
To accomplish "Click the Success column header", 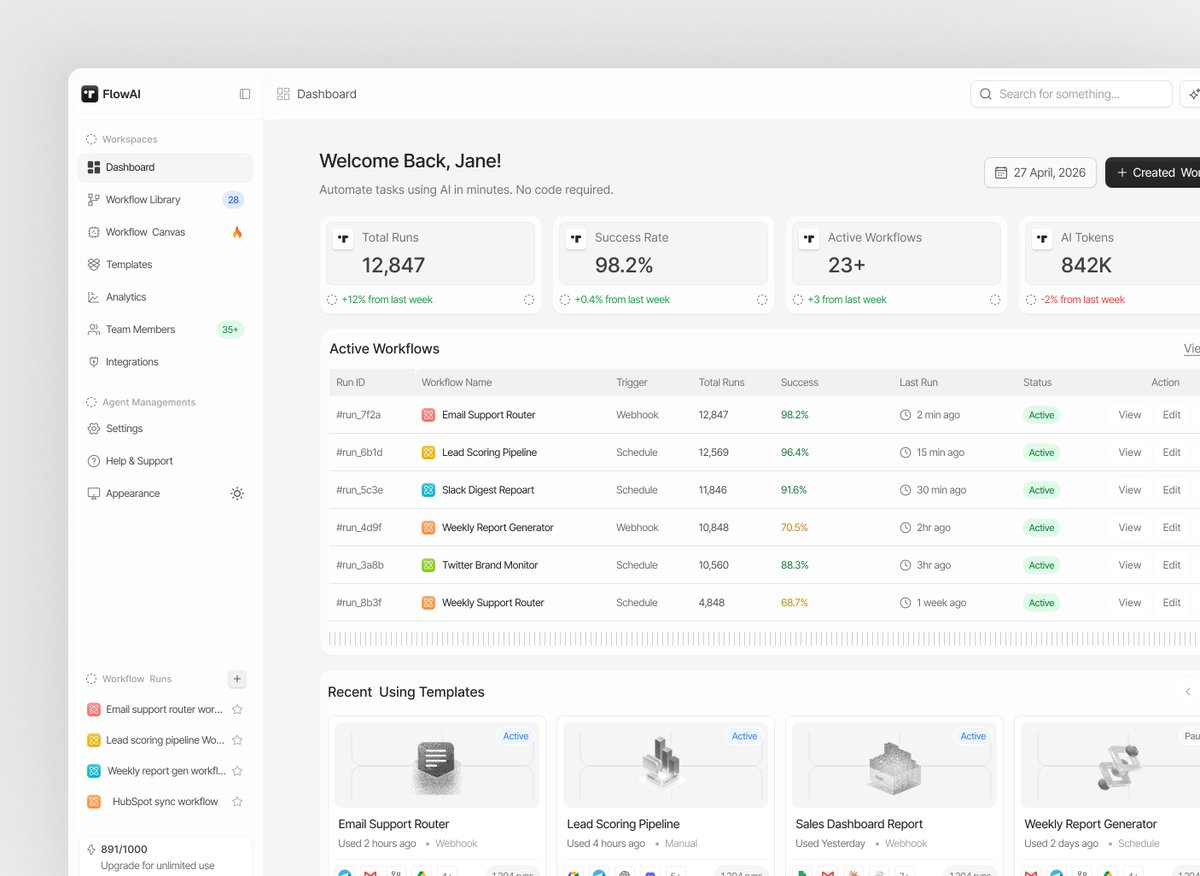I will [800, 383].
